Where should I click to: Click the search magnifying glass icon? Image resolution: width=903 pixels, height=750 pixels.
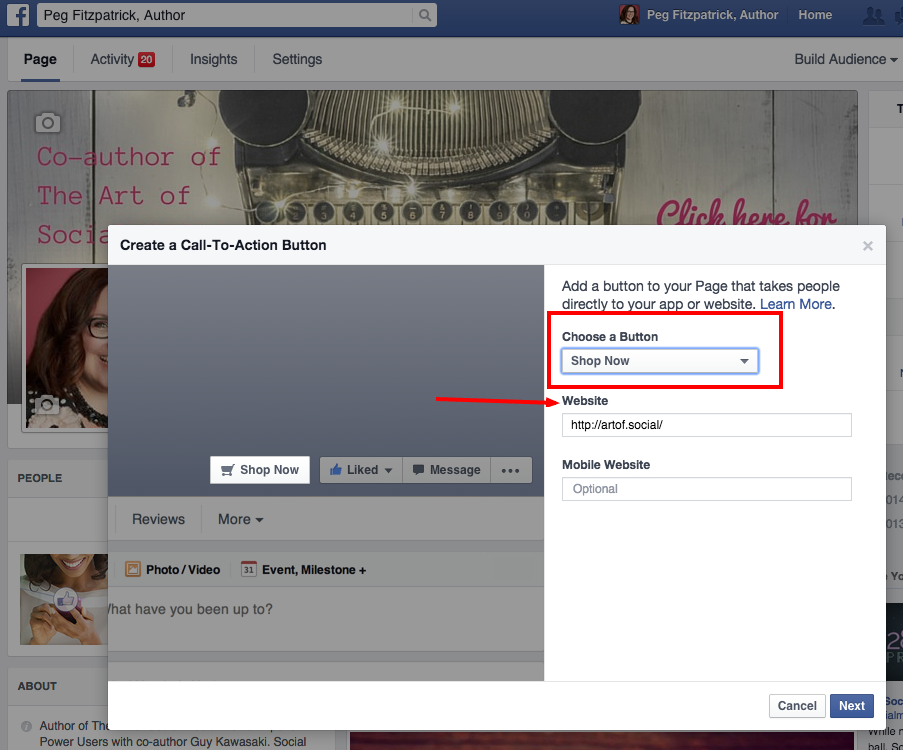point(424,16)
